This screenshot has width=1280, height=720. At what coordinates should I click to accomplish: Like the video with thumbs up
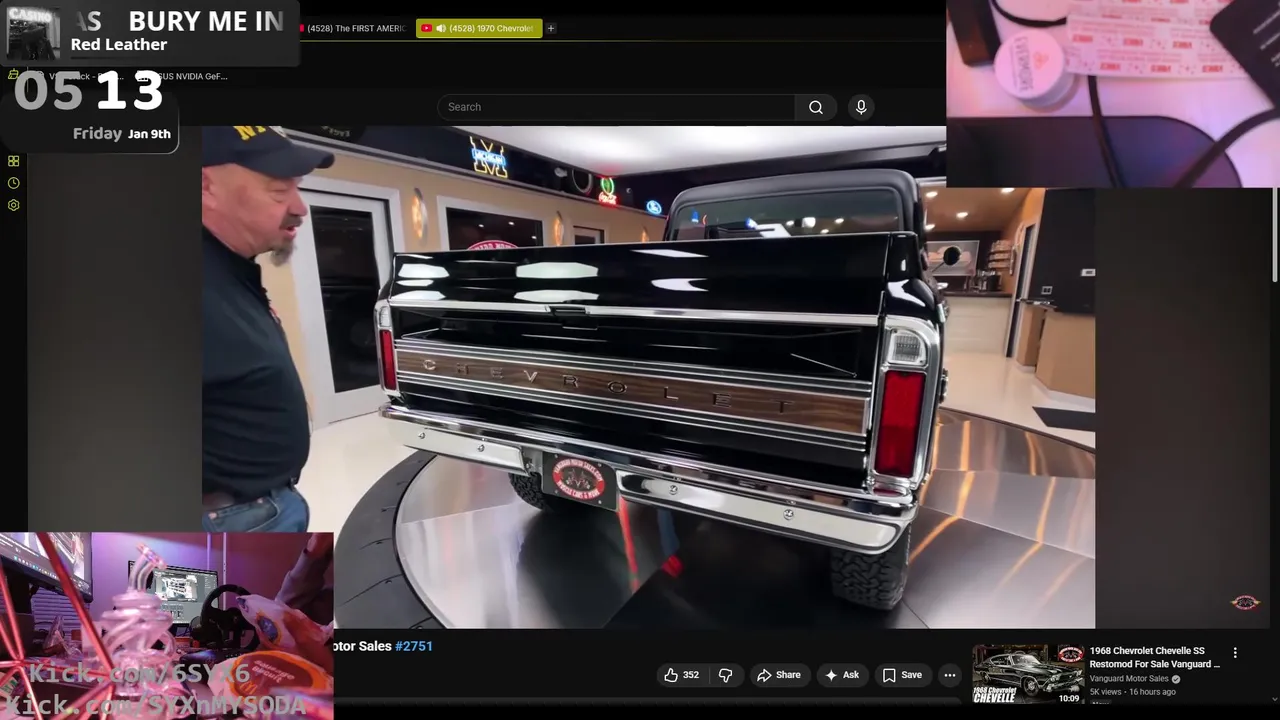coord(681,675)
